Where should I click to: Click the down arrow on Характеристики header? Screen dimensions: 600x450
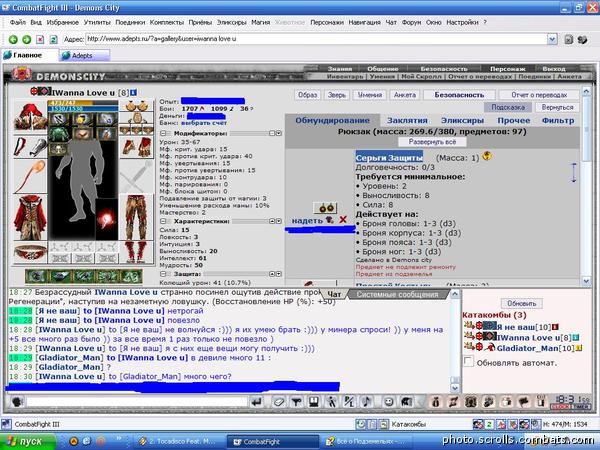point(279,221)
